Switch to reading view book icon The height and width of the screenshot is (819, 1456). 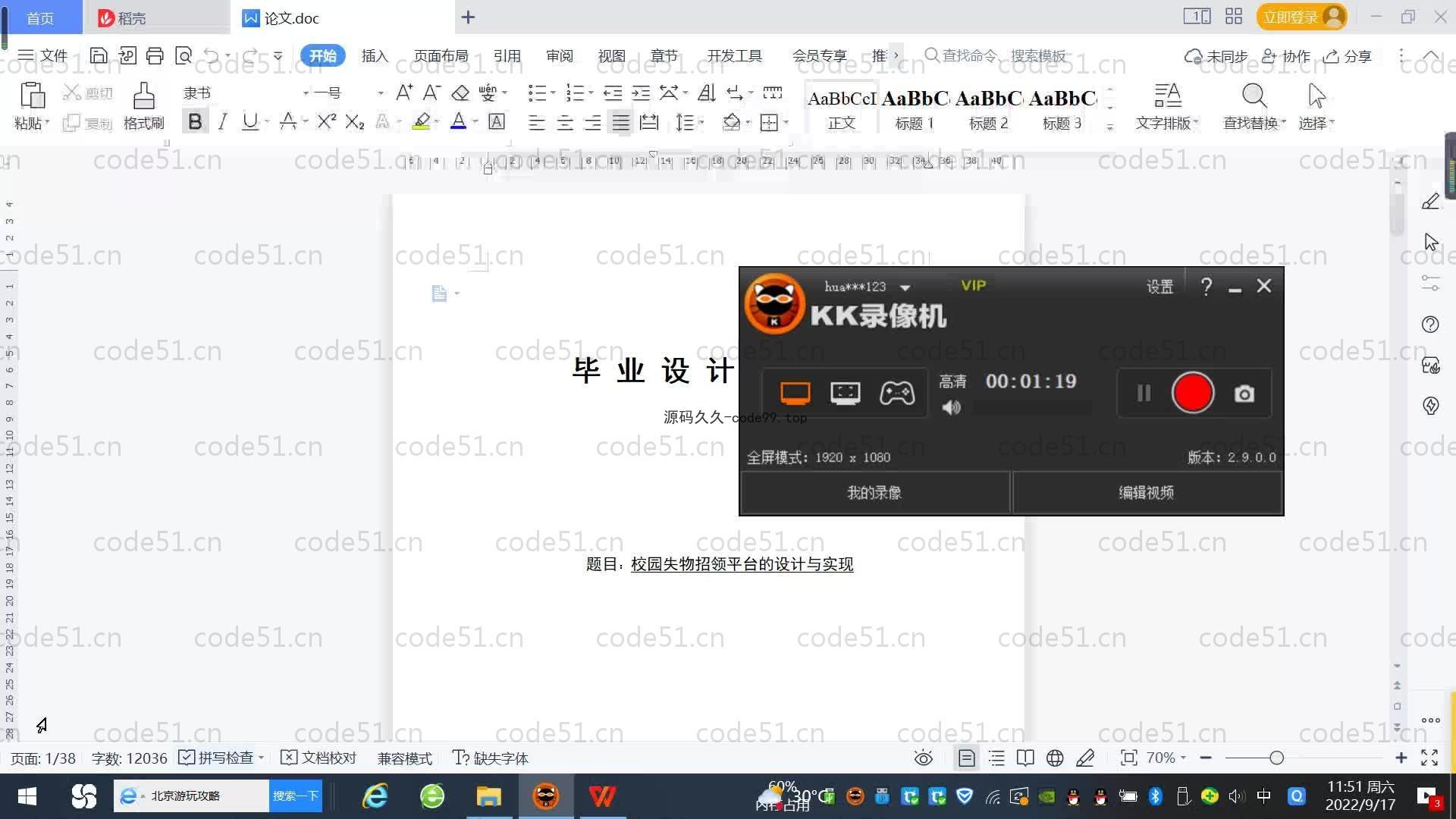pos(1025,758)
